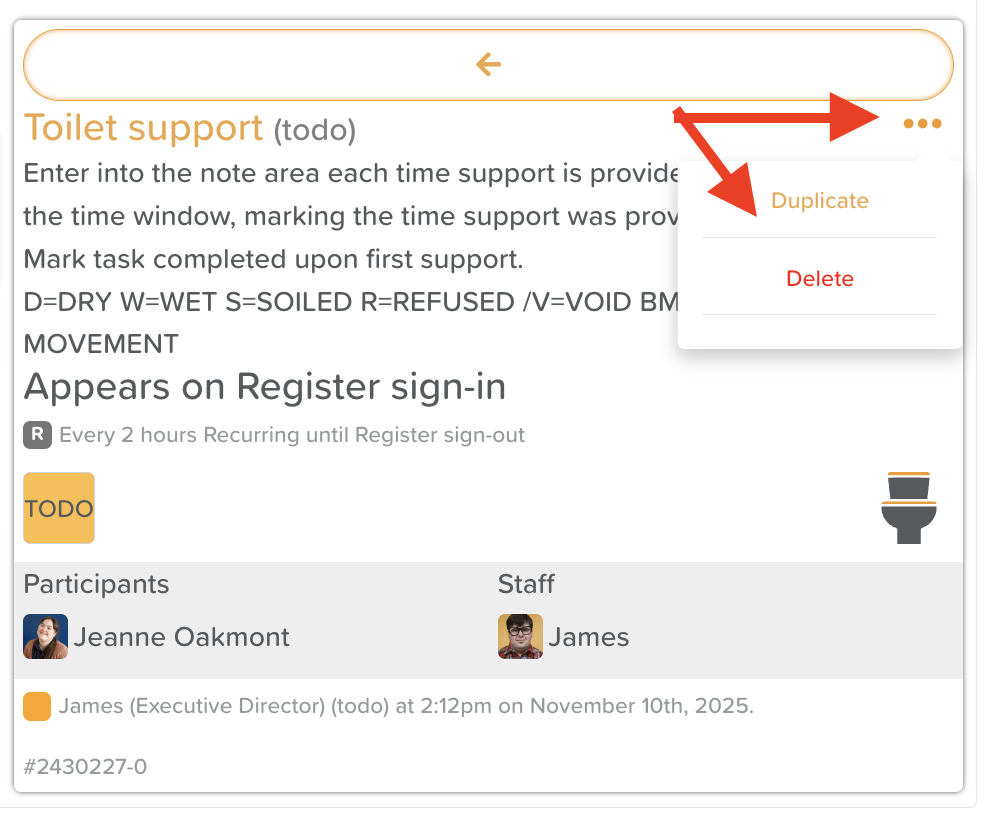Click the gray R recurring badge
Image resolution: width=994 pixels, height=828 pixels.
coord(37,435)
